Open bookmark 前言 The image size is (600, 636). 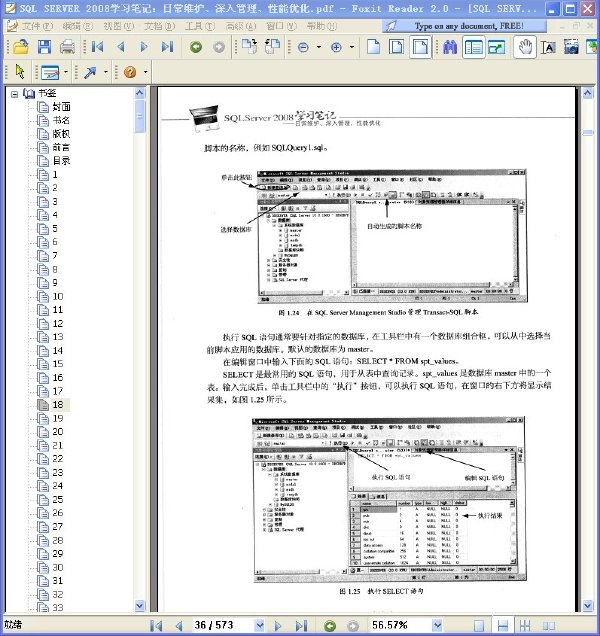pos(61,147)
